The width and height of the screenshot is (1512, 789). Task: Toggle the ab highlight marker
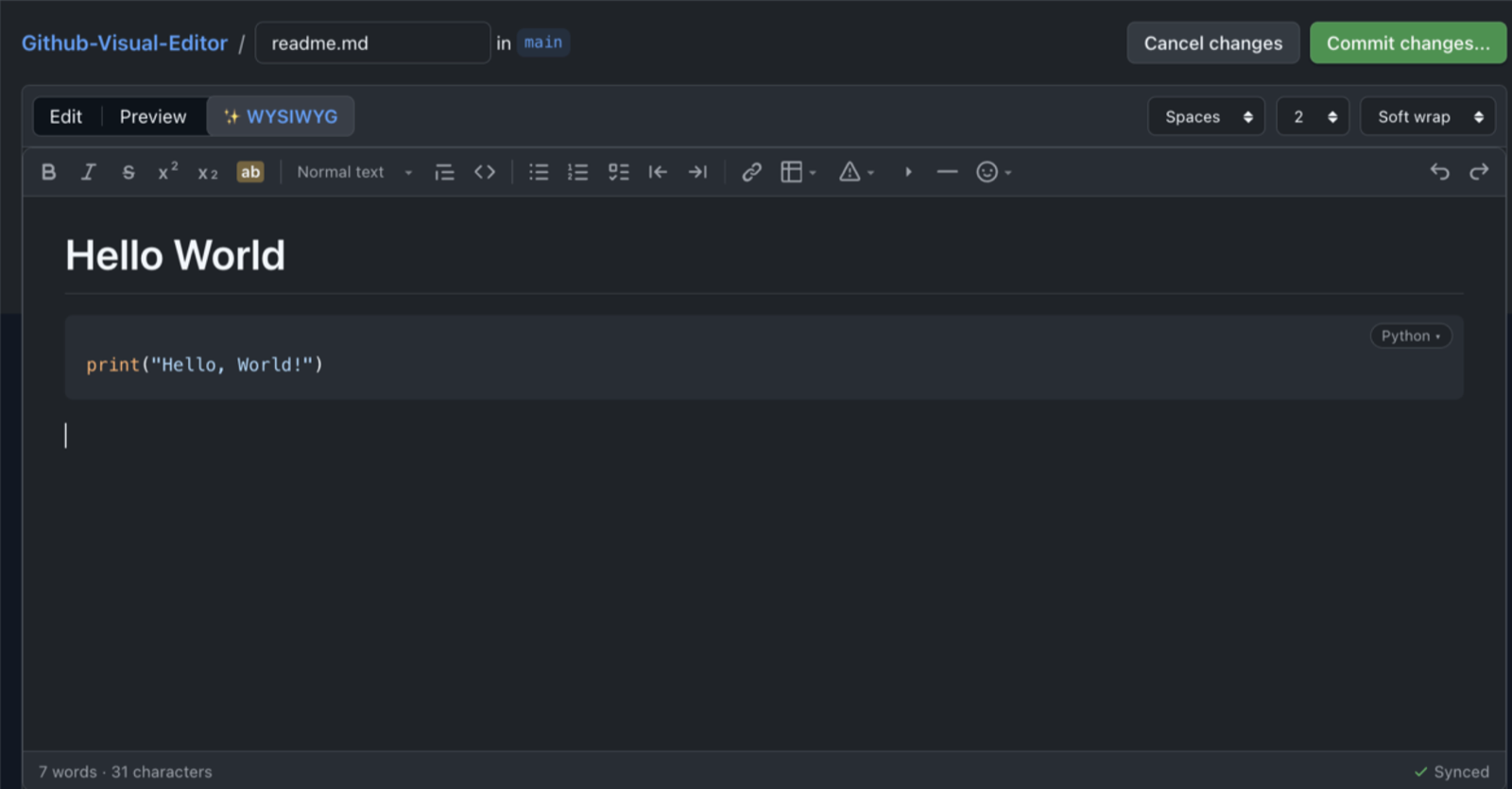pos(250,172)
